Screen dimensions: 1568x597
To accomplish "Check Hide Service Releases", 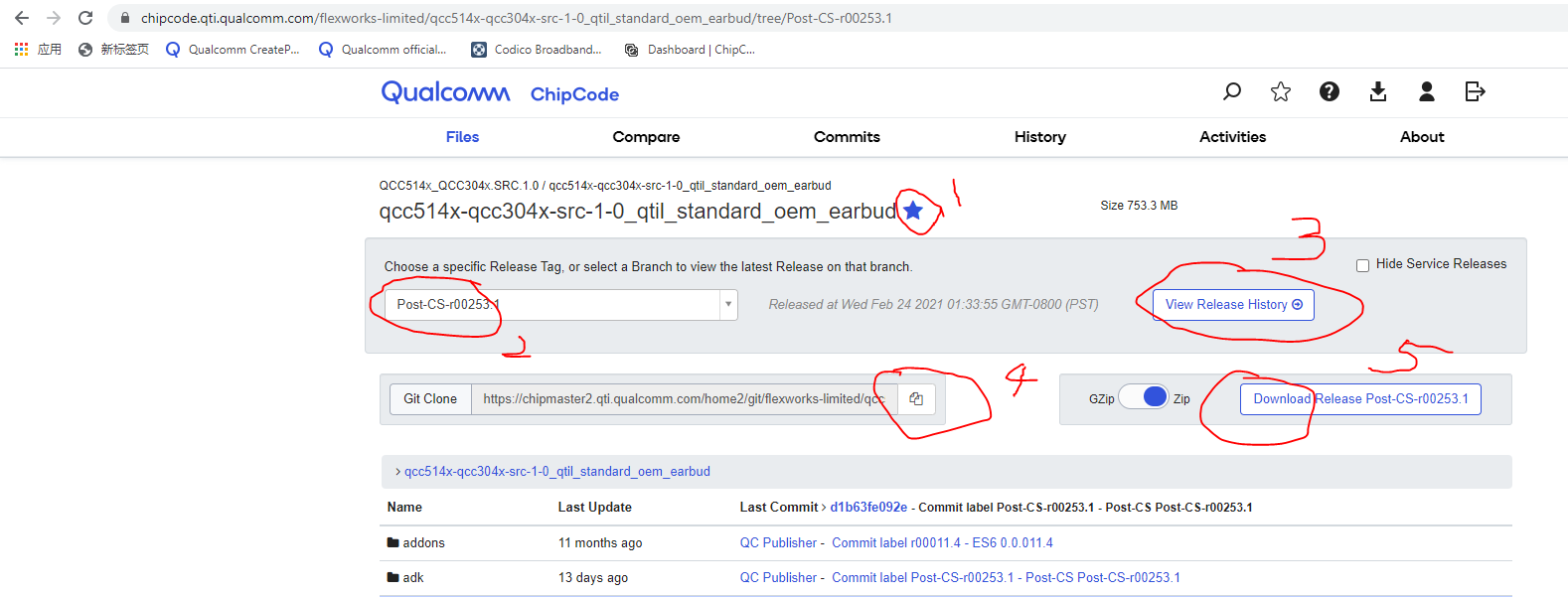I will click(1363, 265).
